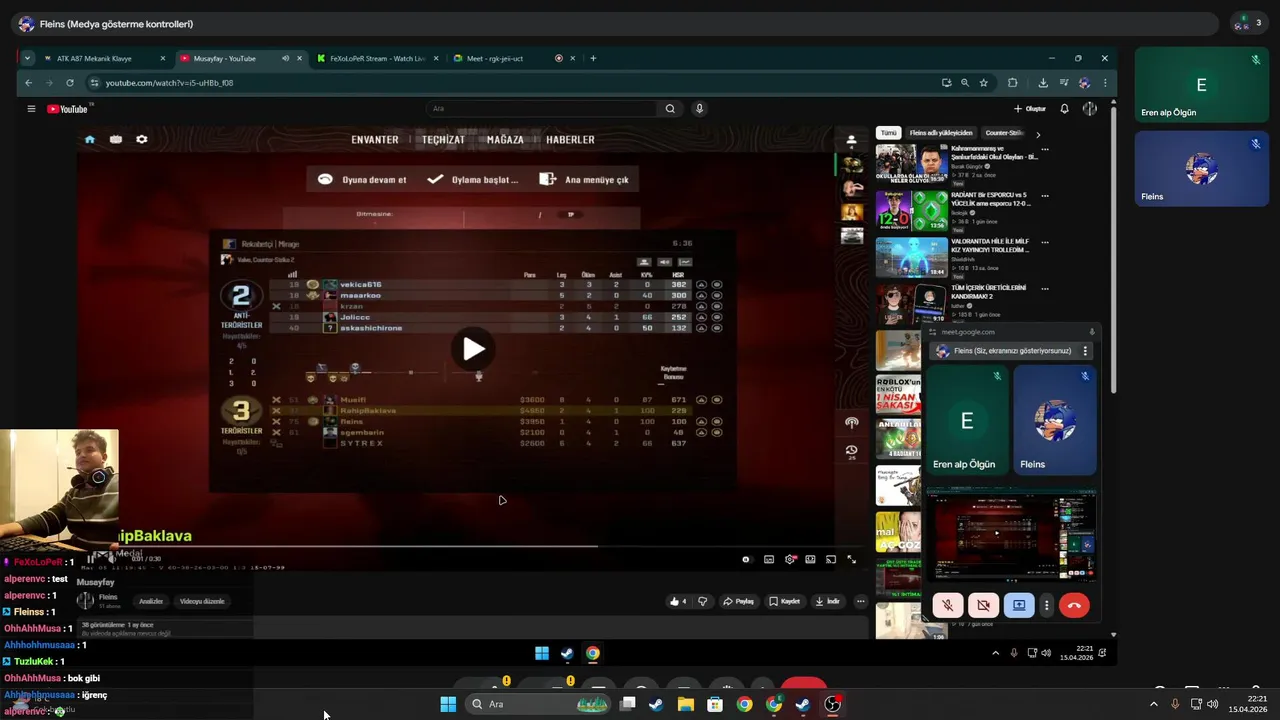The width and height of the screenshot is (1280, 720).
Task: Open Chrome downloads icon
Action: pos(1043,83)
